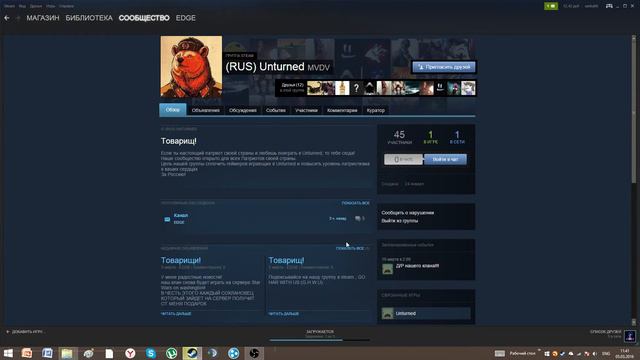Open СПИСОК ДРУЗЕЙ friends list
This screenshot has width=640, height=360.
tap(606, 332)
